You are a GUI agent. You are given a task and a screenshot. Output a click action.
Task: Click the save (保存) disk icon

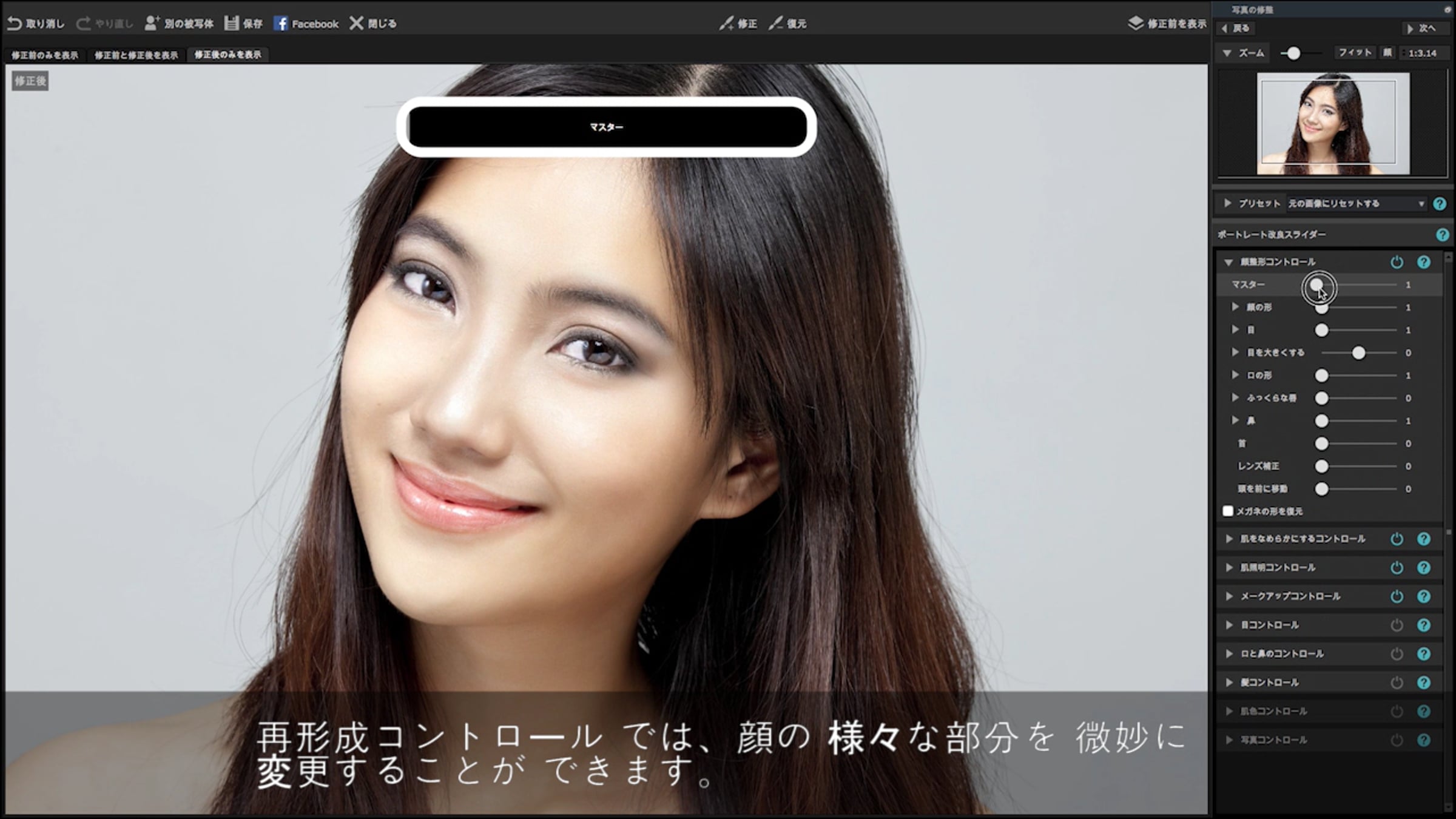(231, 24)
